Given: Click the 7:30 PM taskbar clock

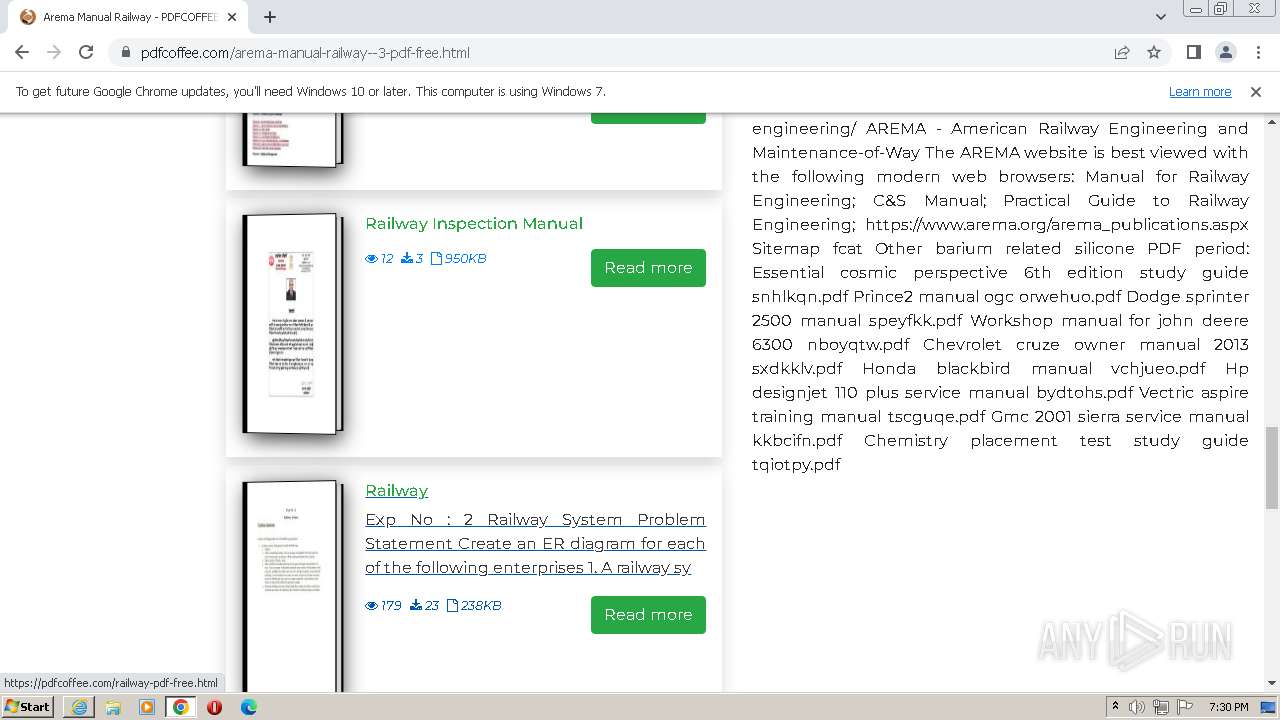Looking at the screenshot, I should 1229,707.
